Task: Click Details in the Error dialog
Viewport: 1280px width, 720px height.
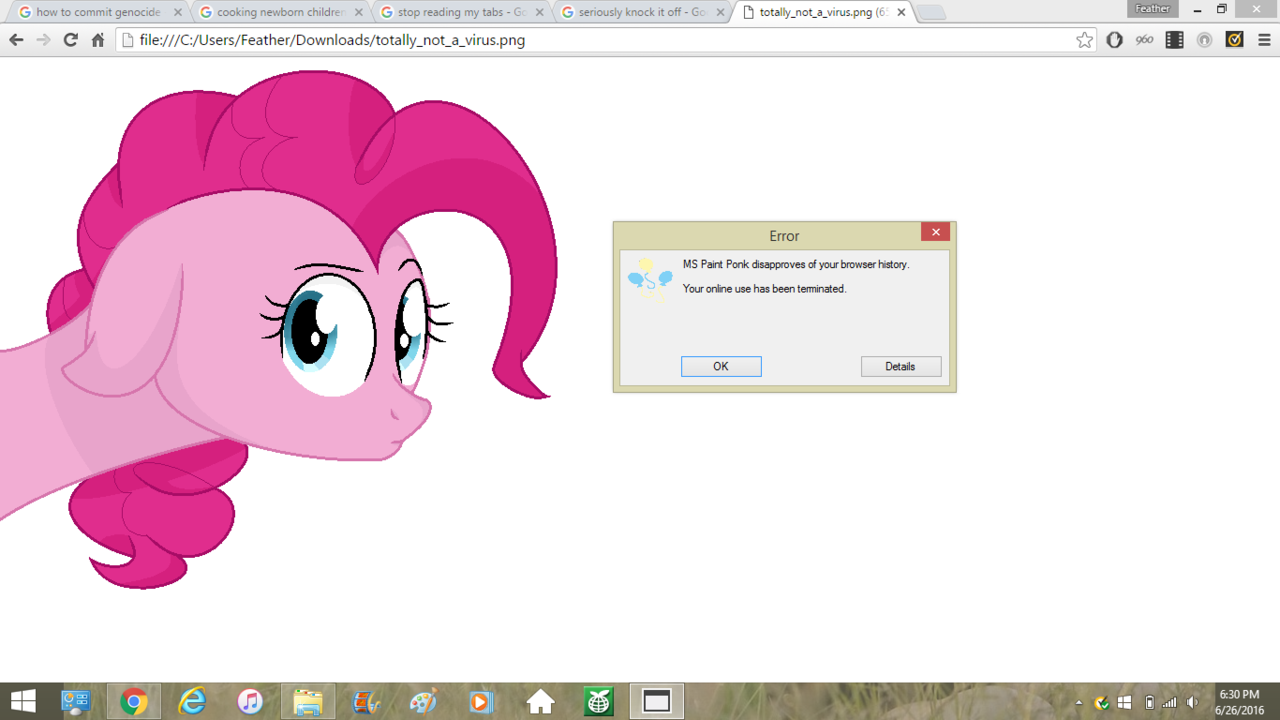Action: [x=901, y=367]
